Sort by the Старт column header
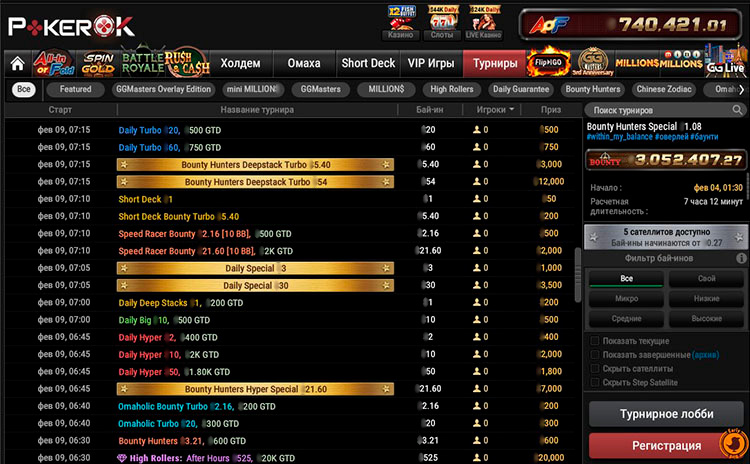 point(60,110)
